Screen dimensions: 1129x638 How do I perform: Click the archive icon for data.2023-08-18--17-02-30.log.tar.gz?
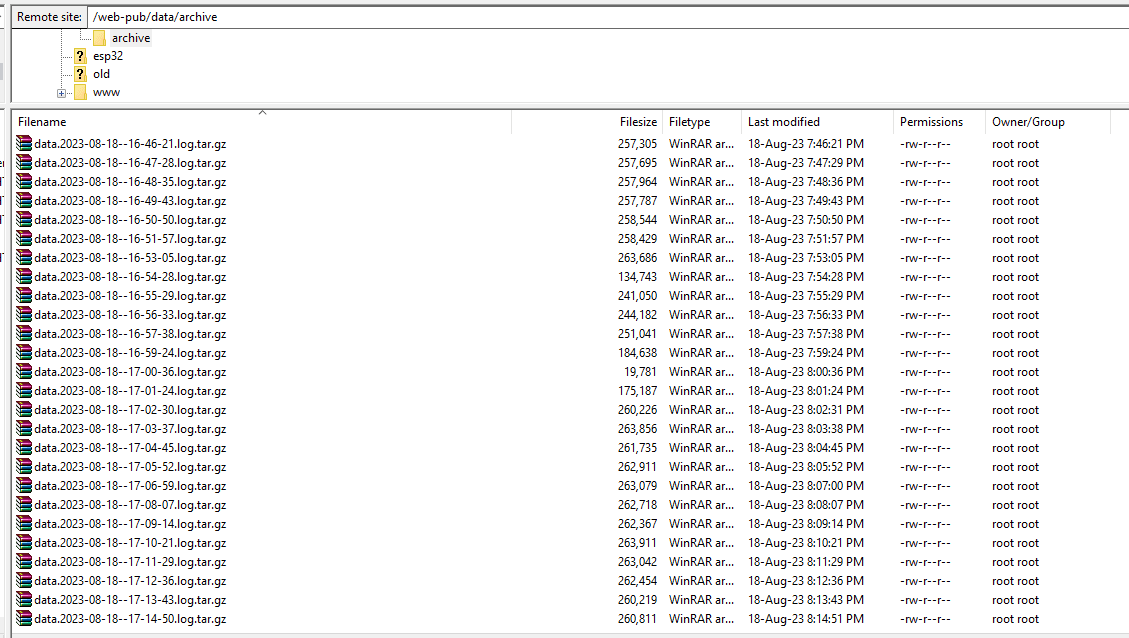coord(24,410)
